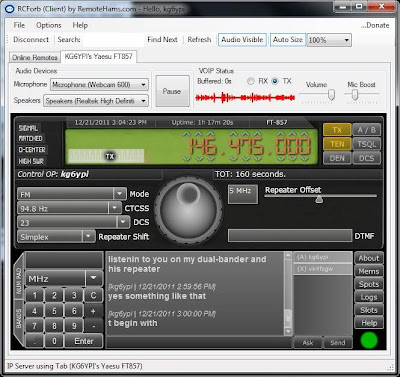
Task: Open the MHz unit dropdown
Action: 64,278
